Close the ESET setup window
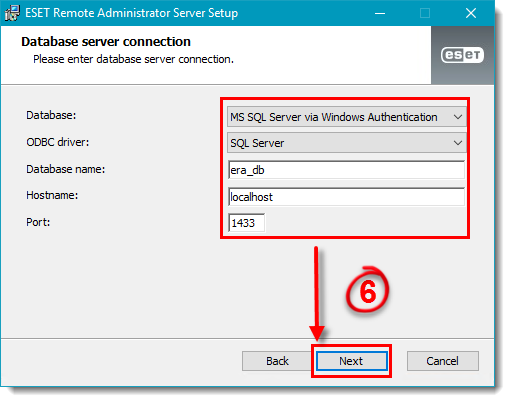The height and width of the screenshot is (402, 510). pyautogui.click(x=471, y=13)
